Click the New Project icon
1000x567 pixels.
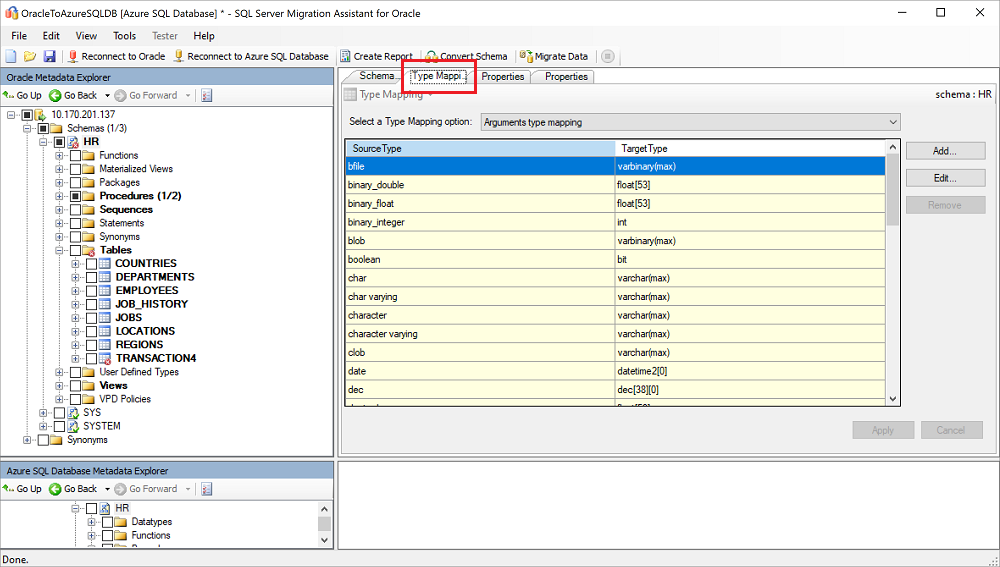click(x=11, y=57)
